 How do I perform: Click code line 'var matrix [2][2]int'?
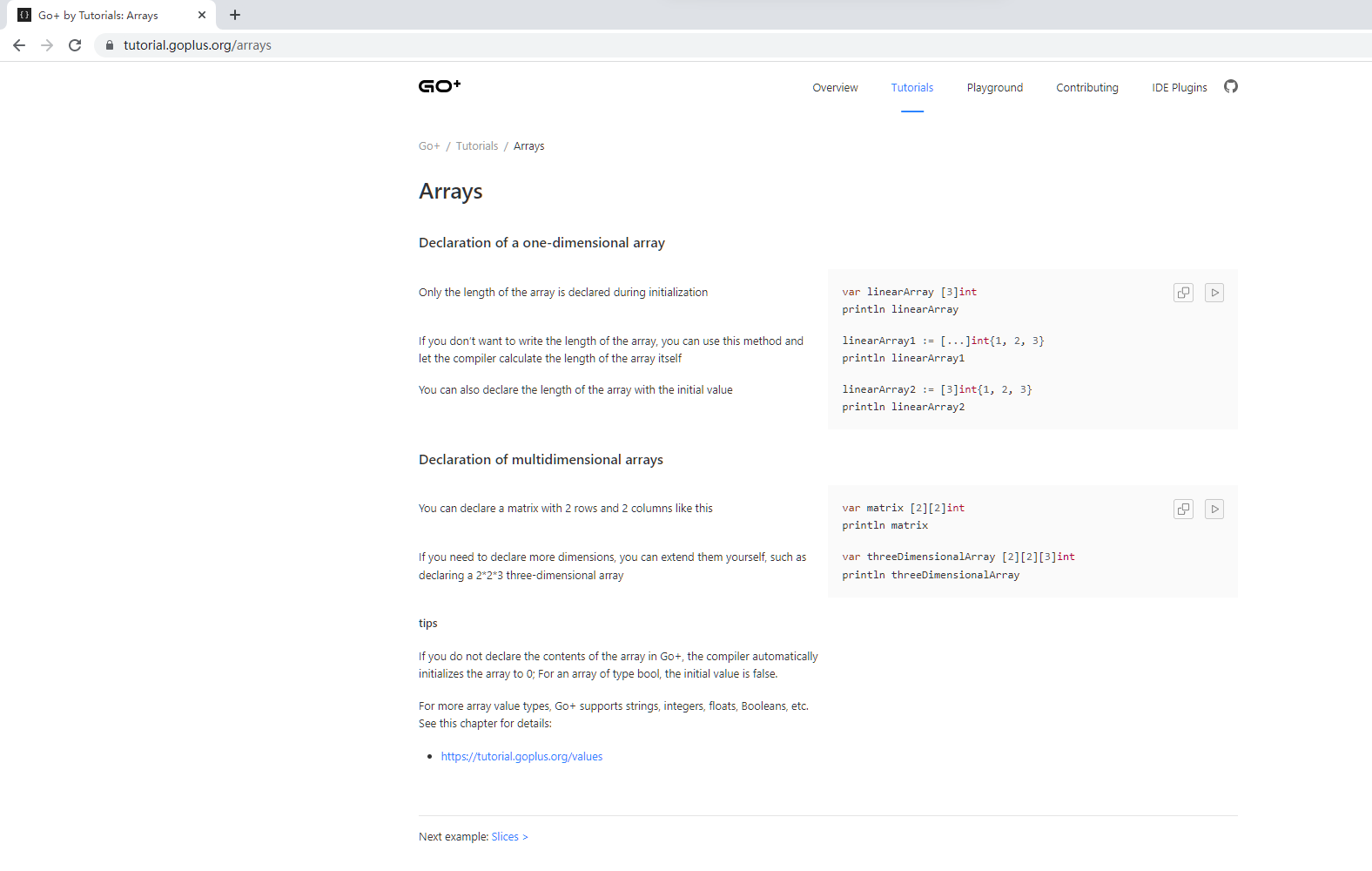click(x=903, y=509)
